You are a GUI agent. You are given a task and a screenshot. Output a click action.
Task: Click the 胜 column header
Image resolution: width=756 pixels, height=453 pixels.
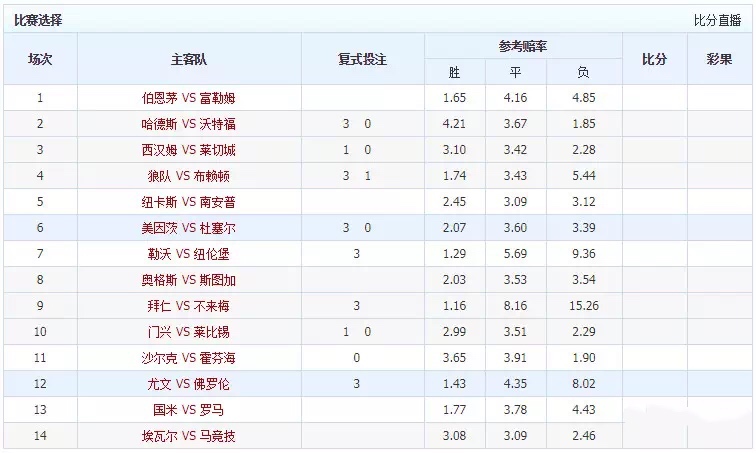click(x=455, y=72)
